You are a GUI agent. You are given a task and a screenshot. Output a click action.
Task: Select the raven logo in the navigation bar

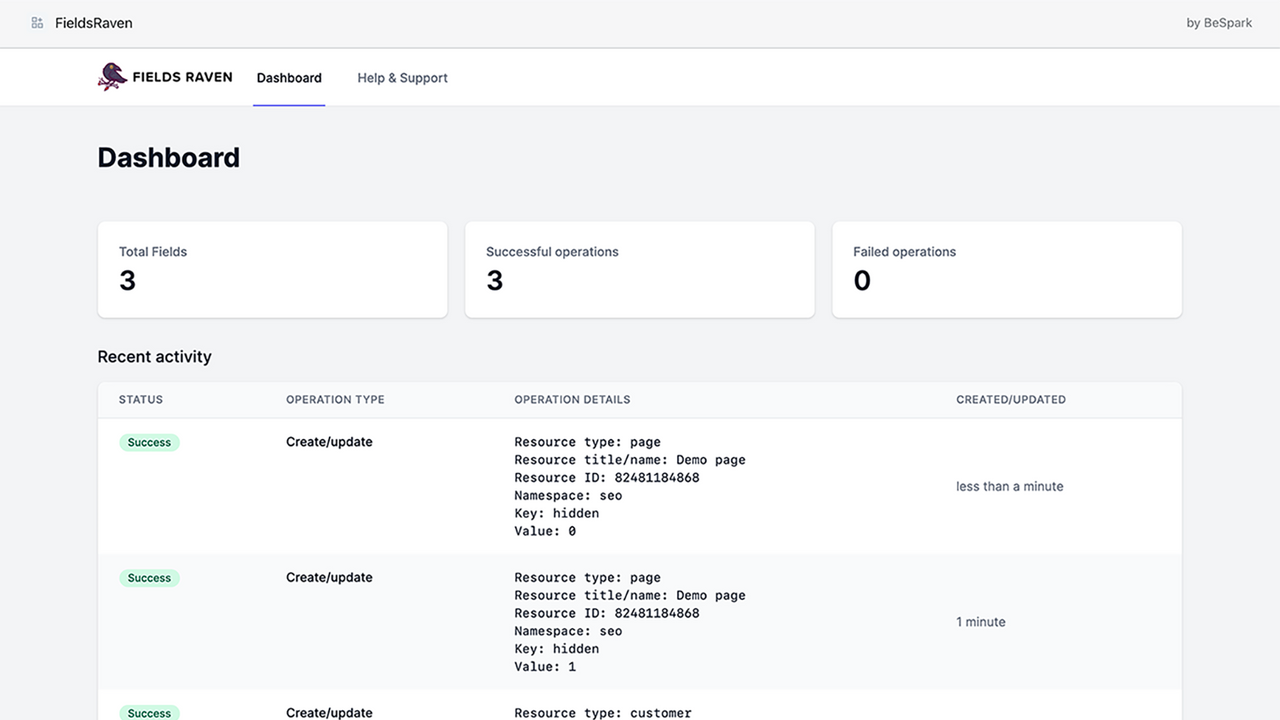coord(110,76)
